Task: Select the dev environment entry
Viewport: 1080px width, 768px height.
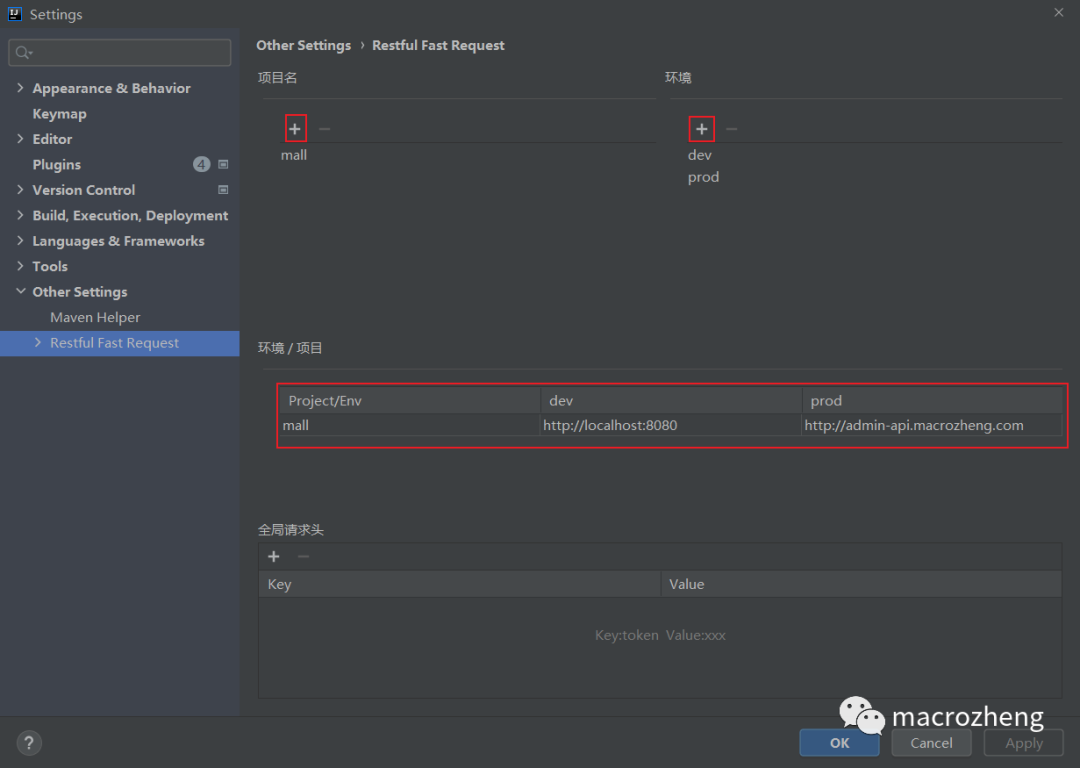Action: (x=699, y=155)
